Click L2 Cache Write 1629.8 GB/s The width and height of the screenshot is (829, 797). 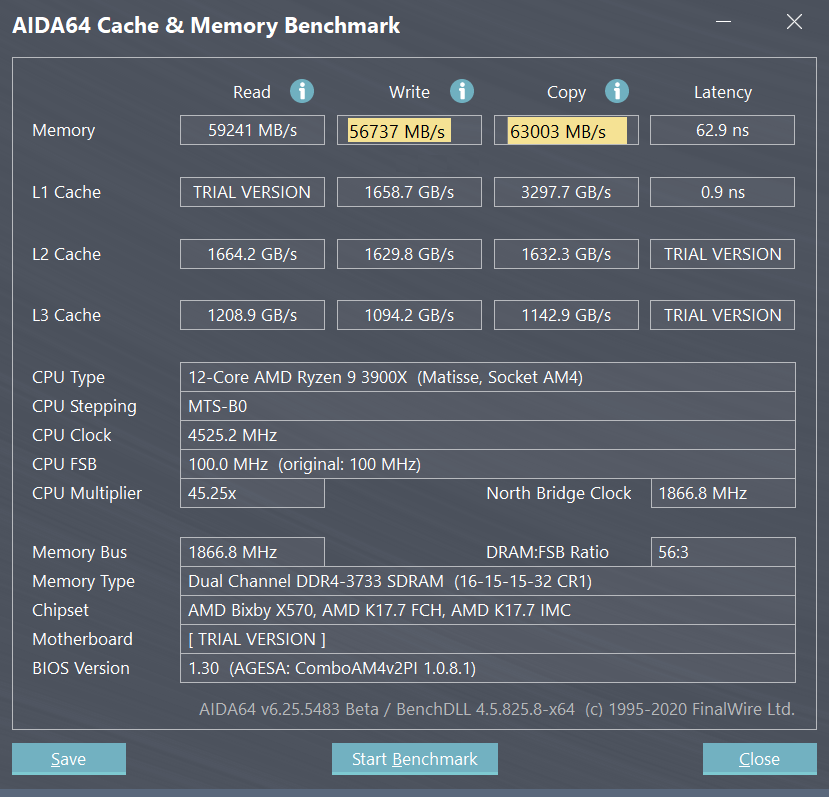409,254
